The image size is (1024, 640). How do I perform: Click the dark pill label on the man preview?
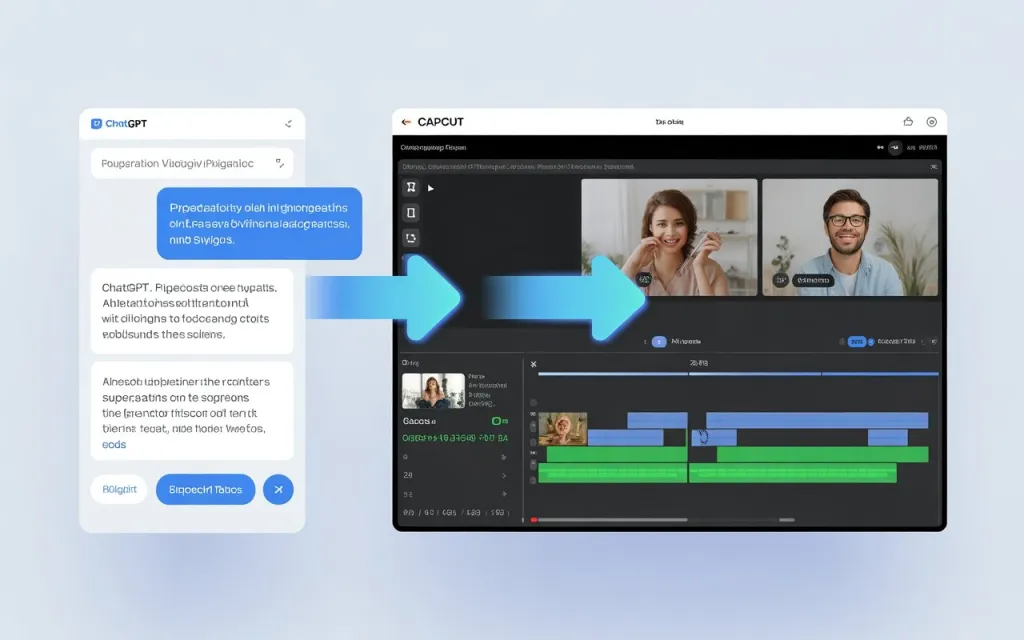(x=813, y=280)
